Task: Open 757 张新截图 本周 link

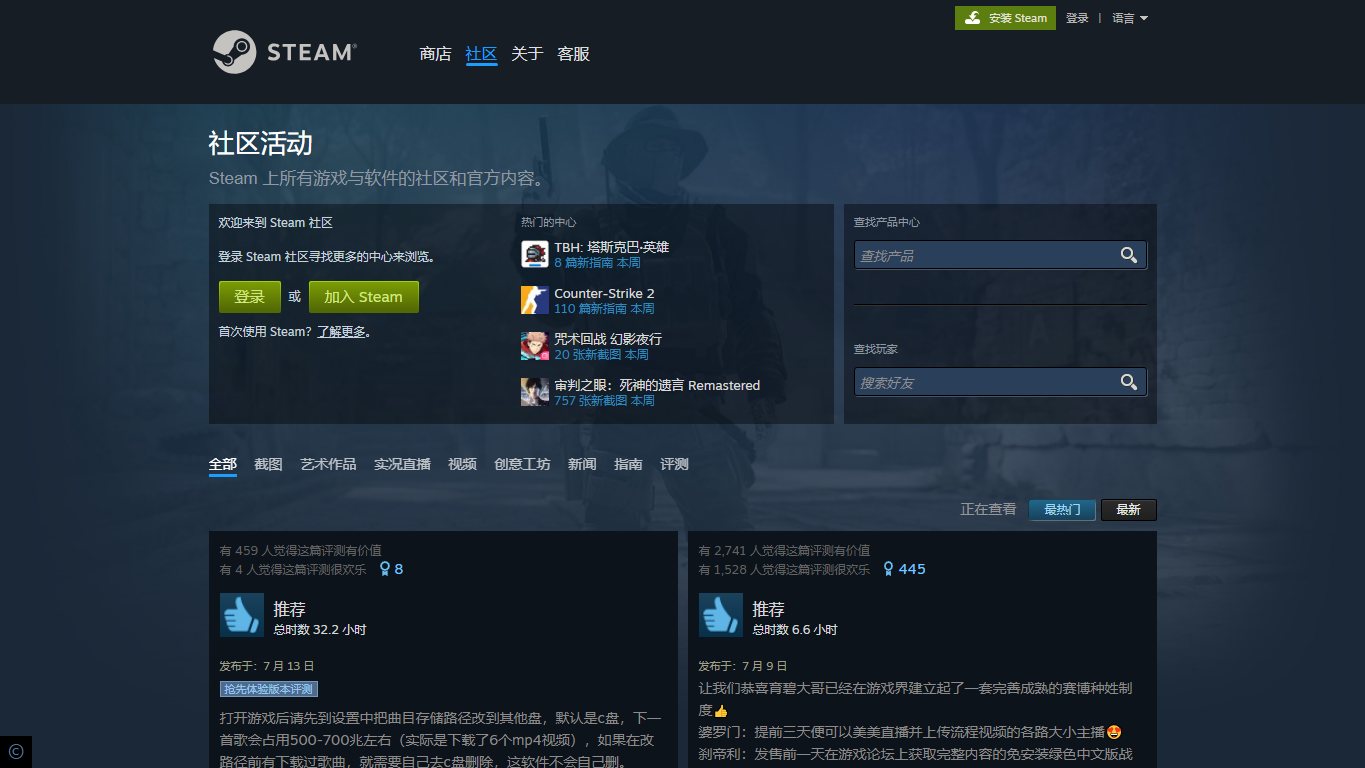Action: (x=604, y=401)
